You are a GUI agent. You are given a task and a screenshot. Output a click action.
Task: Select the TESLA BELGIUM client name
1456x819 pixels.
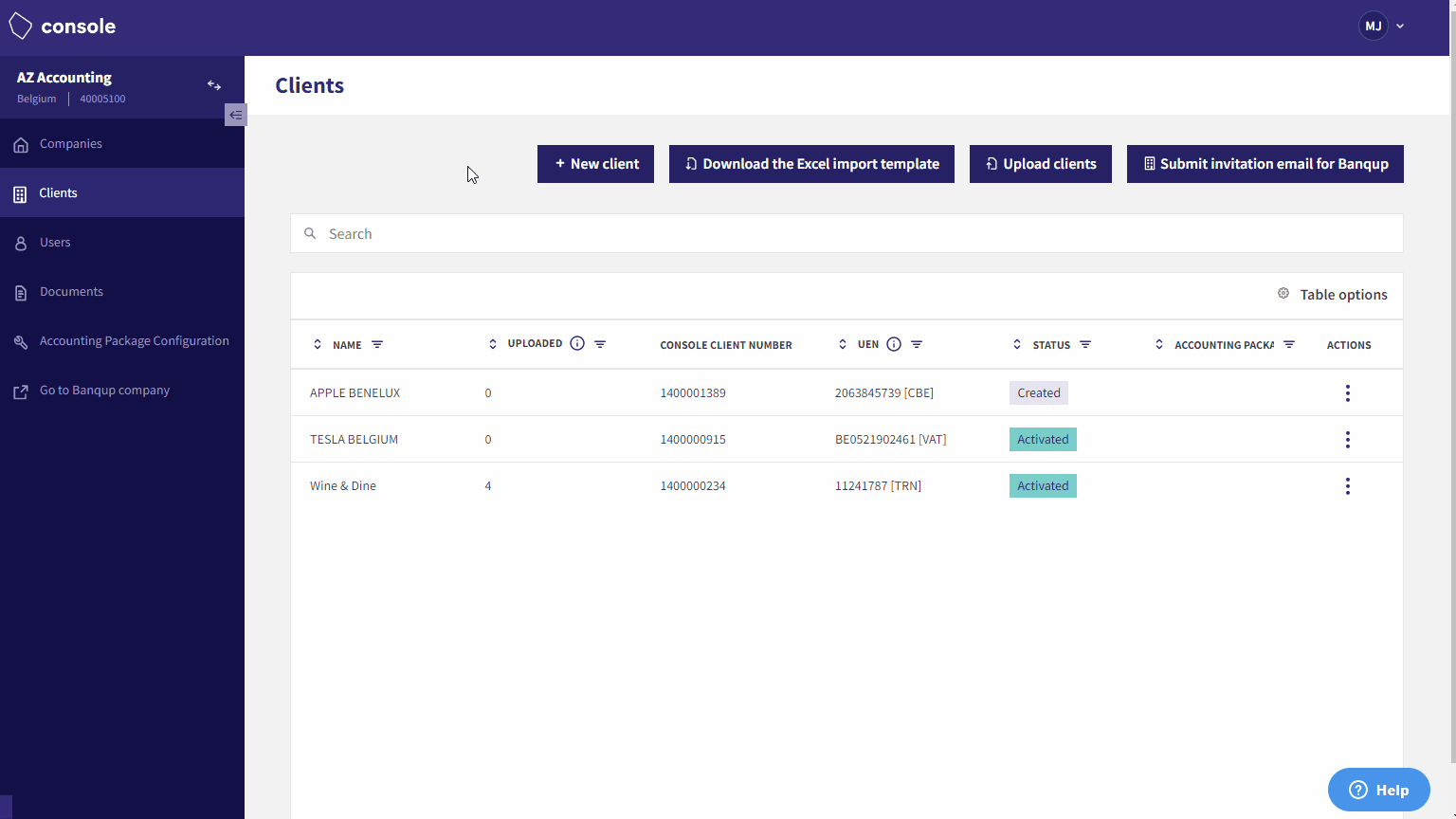[354, 440]
